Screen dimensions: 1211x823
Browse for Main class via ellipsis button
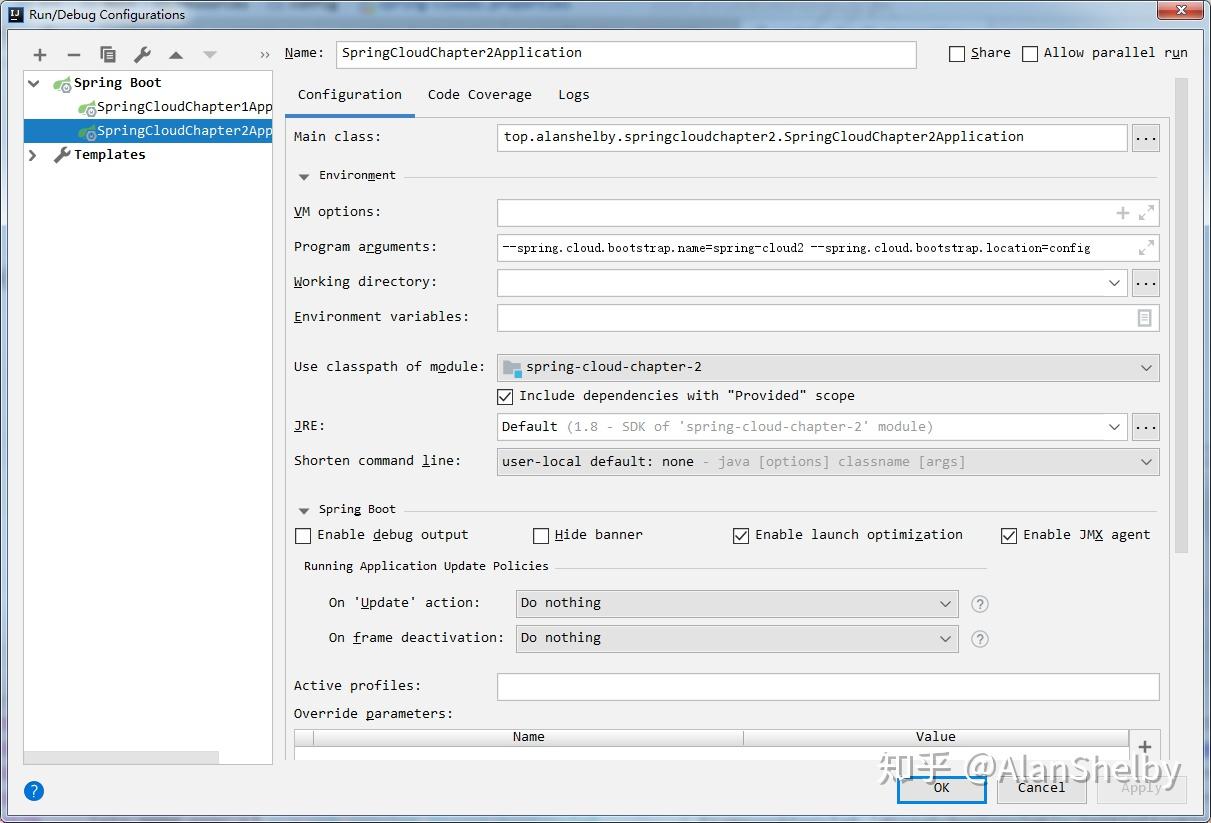1145,137
